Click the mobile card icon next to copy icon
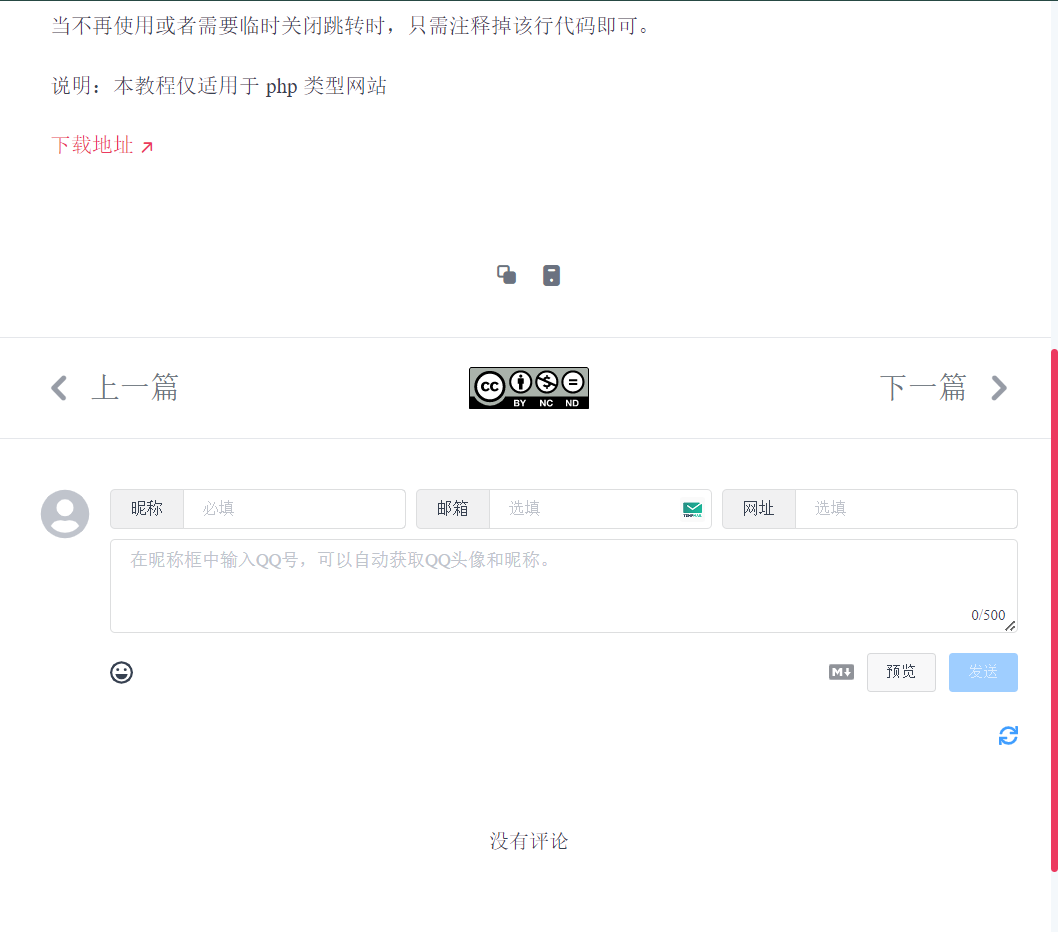Image resolution: width=1058 pixels, height=932 pixels. [551, 274]
